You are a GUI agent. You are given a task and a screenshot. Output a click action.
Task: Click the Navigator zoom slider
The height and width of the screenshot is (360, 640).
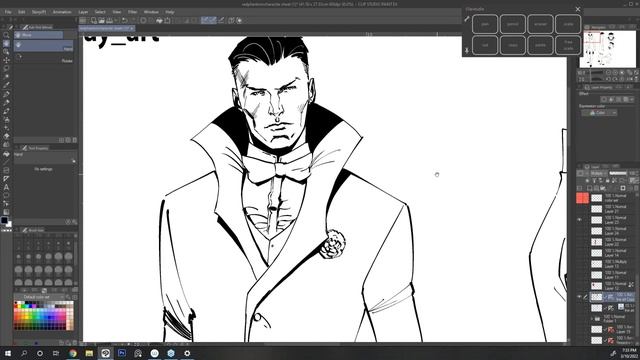tap(596, 73)
